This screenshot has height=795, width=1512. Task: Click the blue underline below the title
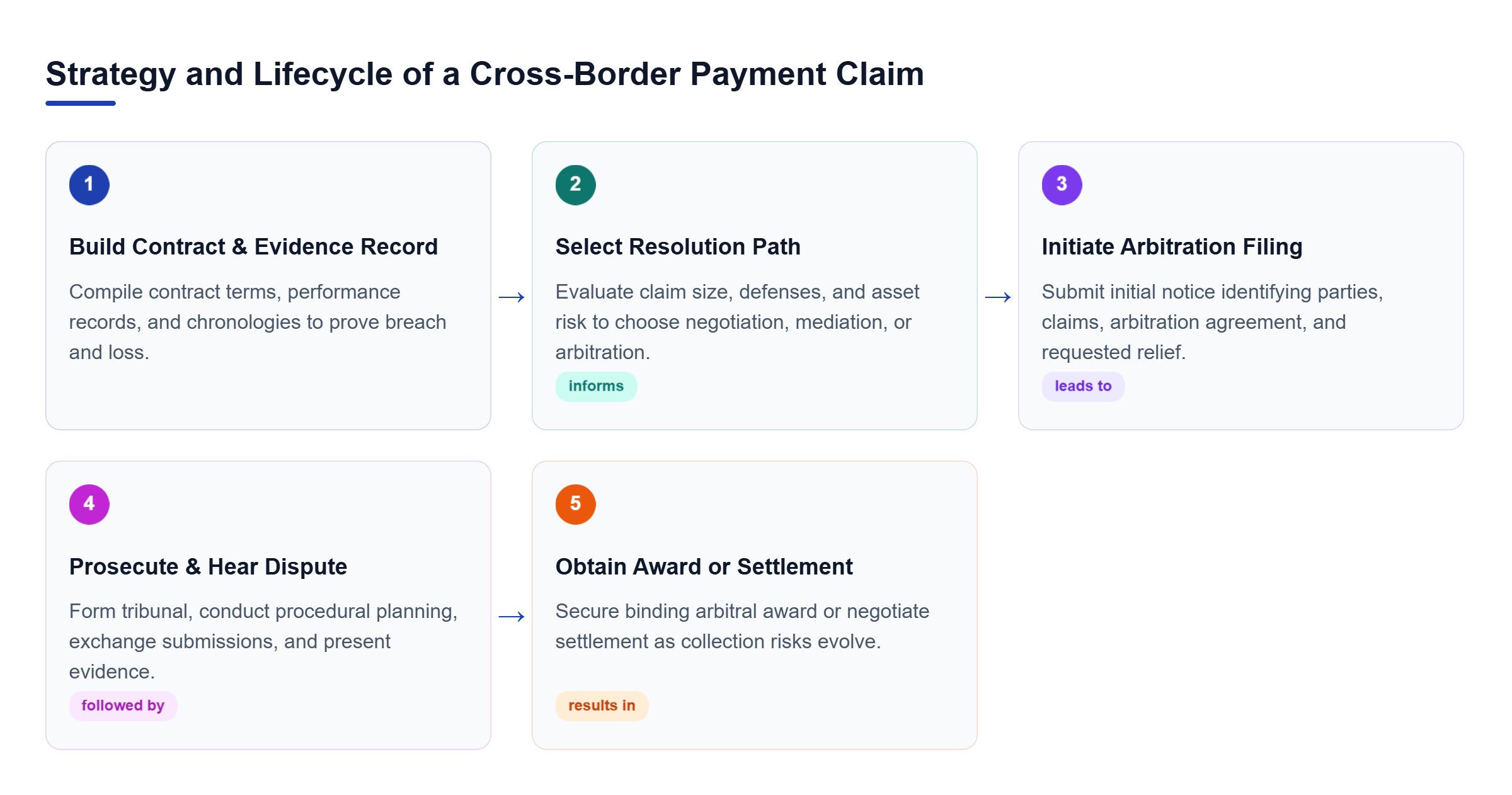click(x=81, y=103)
